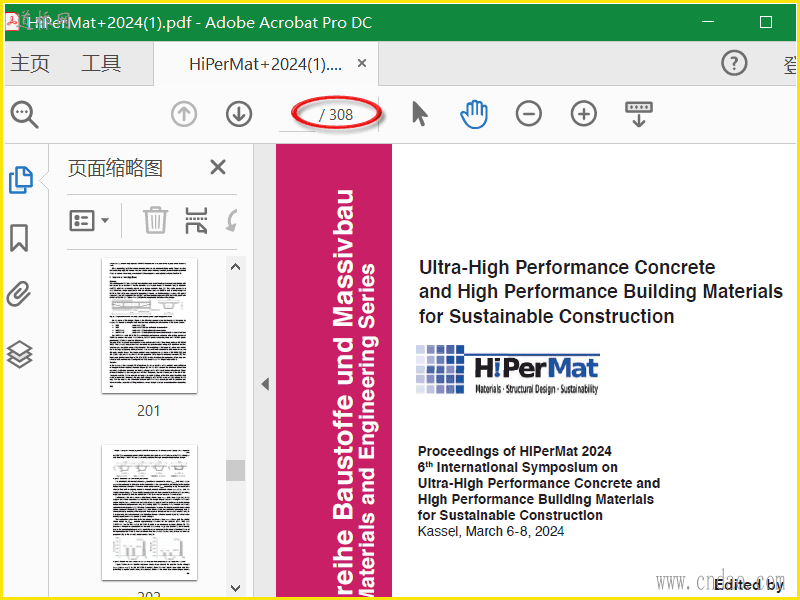This screenshot has height=600, width=800.
Task: Switch to the 工具 tab
Action: point(101,63)
